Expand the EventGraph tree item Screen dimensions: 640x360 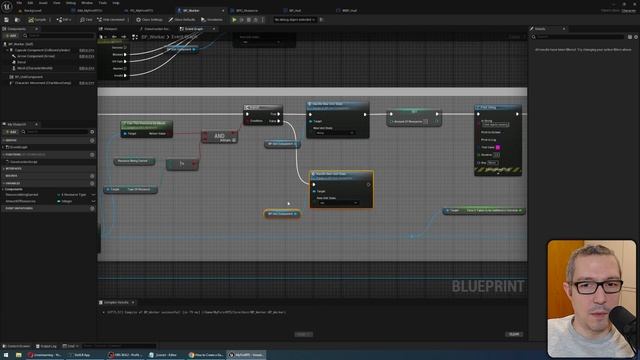[x=4, y=147]
